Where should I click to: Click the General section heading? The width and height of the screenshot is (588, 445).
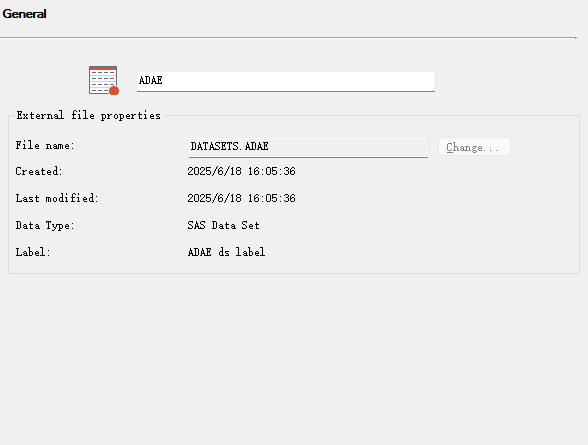[x=24, y=14]
